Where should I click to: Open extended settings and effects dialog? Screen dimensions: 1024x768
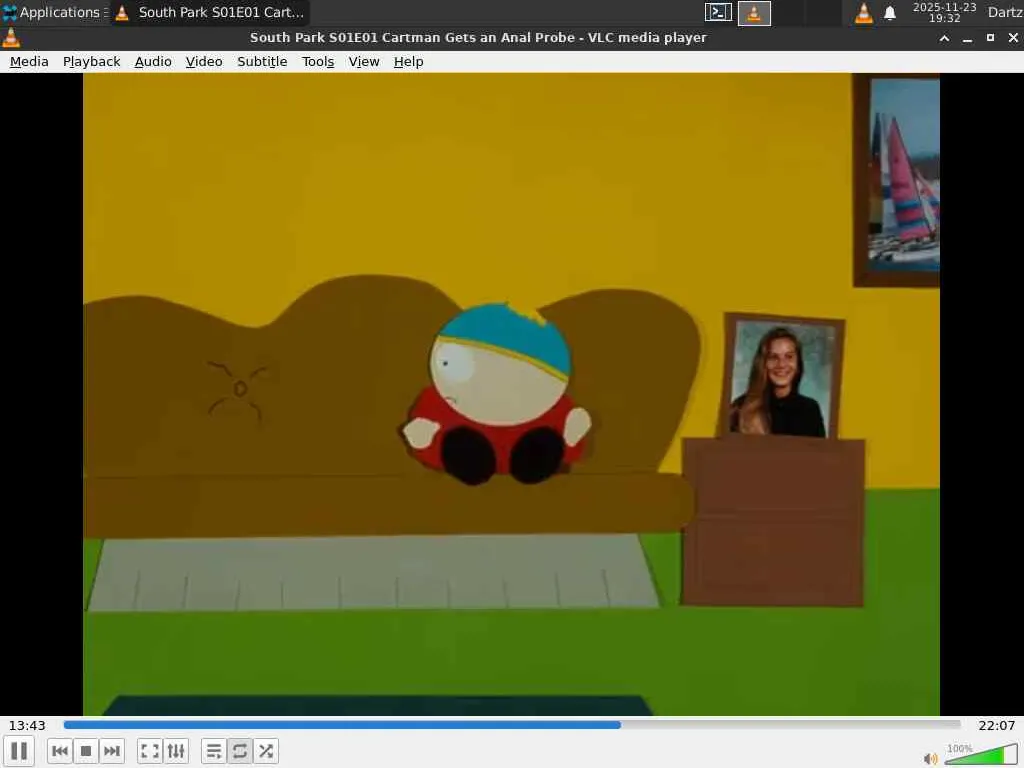(176, 751)
